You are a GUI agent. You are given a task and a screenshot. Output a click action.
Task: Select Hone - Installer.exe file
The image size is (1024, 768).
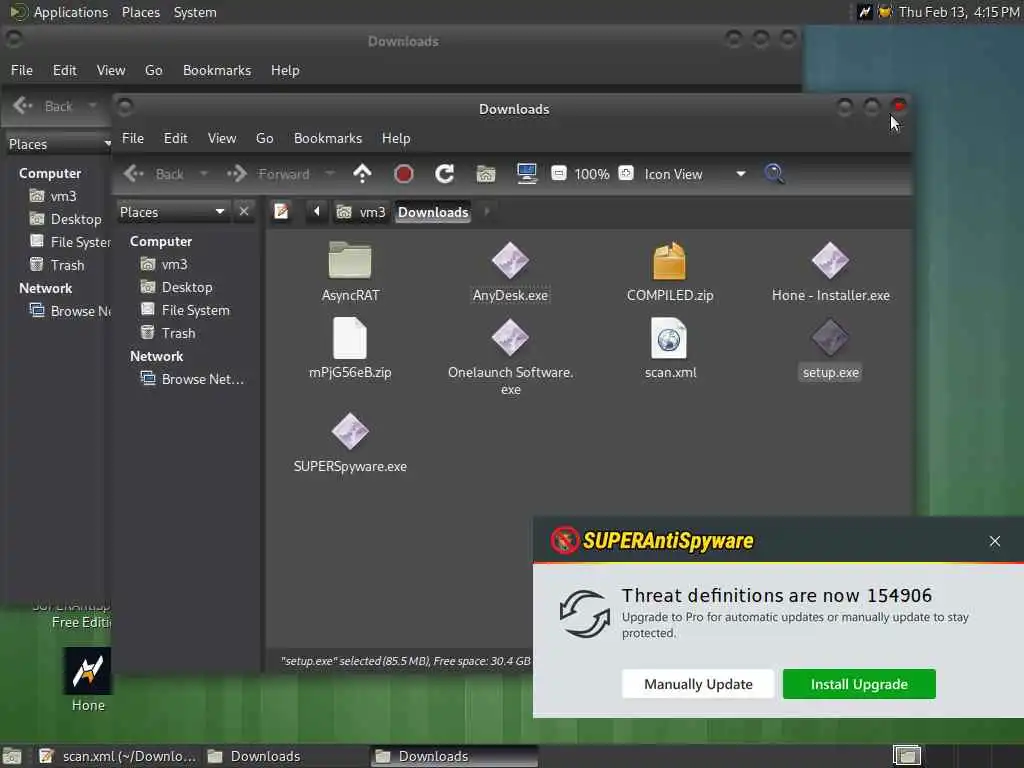[x=830, y=272]
